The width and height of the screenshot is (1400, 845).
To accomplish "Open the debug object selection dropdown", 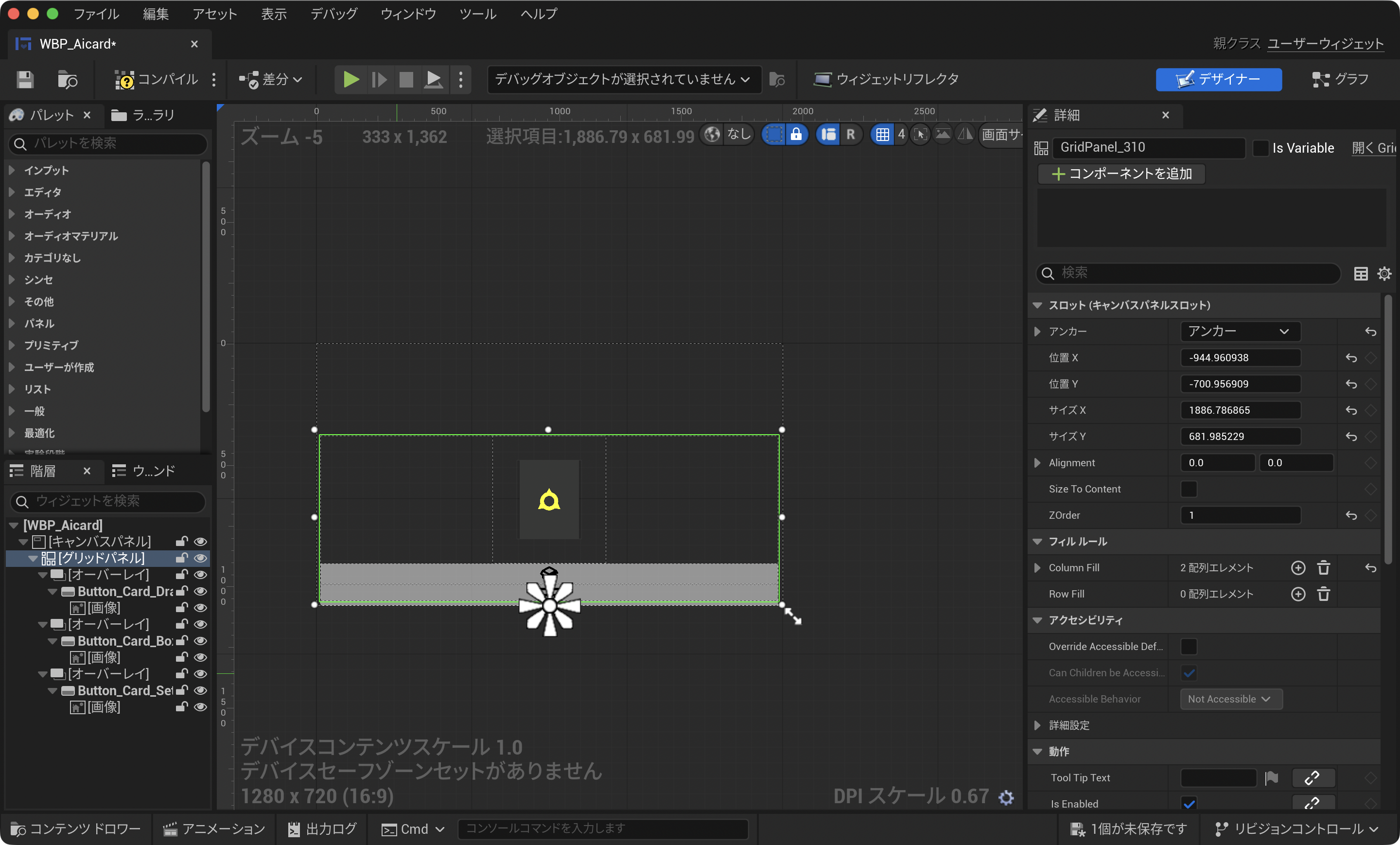I will [623, 79].
